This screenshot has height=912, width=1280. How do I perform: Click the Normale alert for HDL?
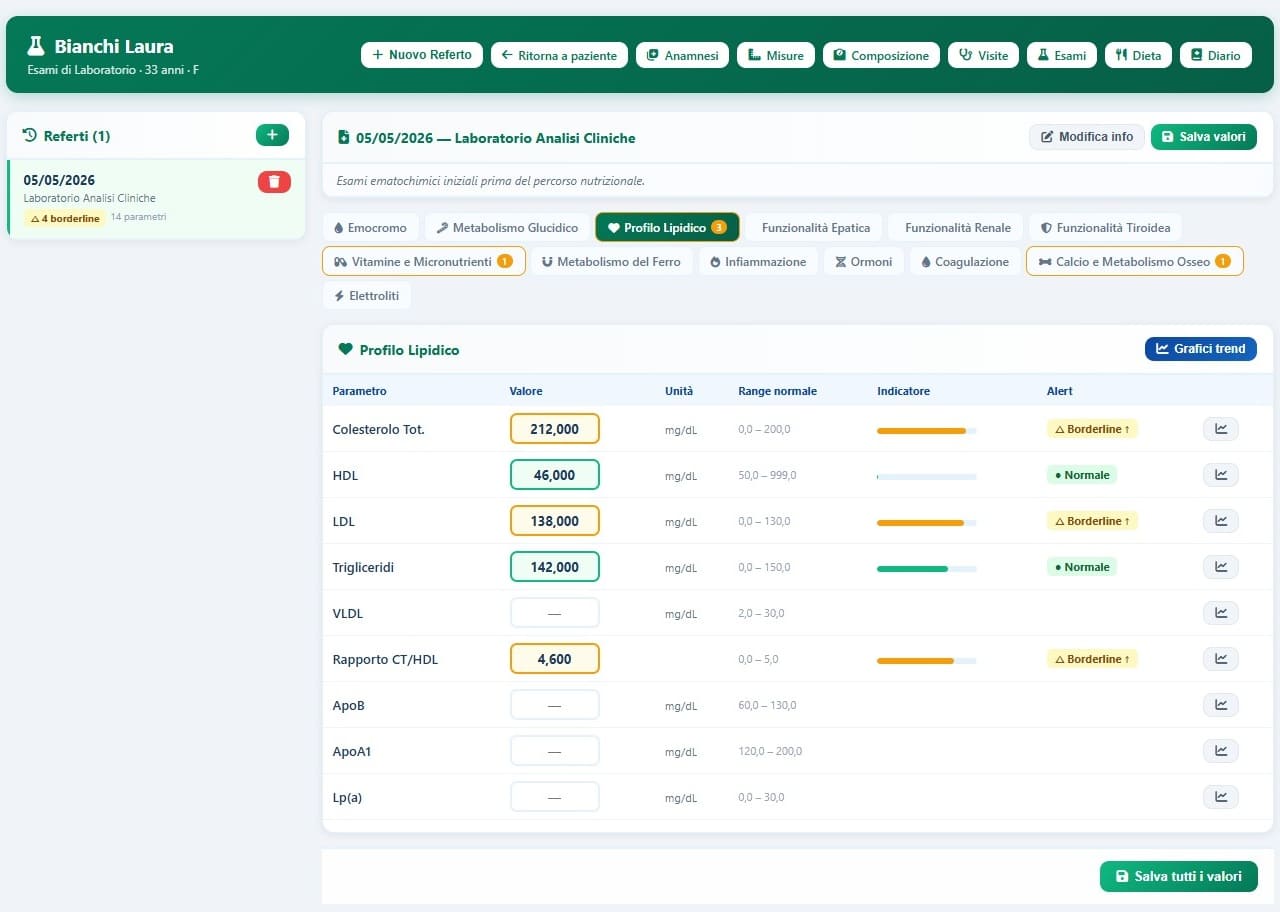click(x=1082, y=475)
